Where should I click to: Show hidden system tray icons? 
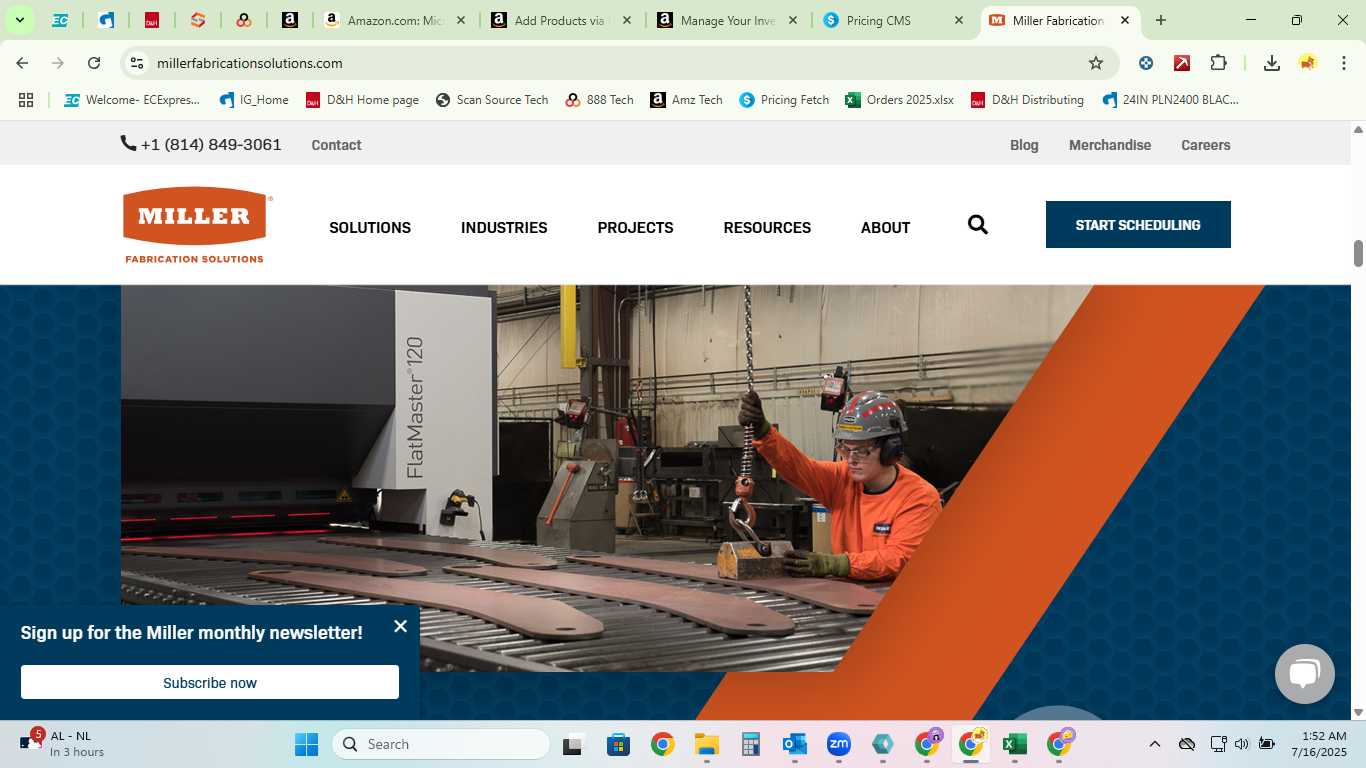[x=1155, y=744]
